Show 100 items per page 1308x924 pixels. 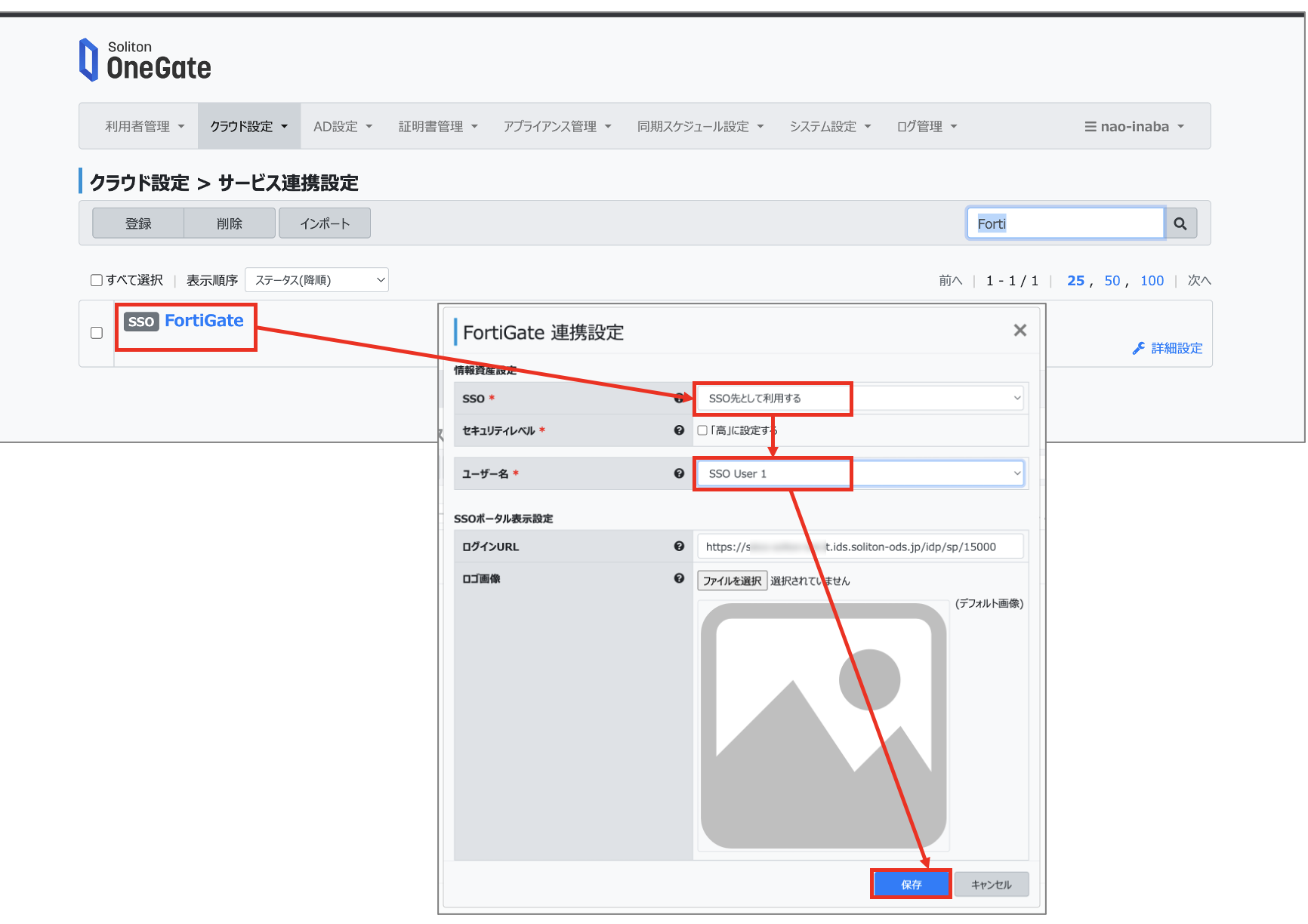click(x=1152, y=281)
